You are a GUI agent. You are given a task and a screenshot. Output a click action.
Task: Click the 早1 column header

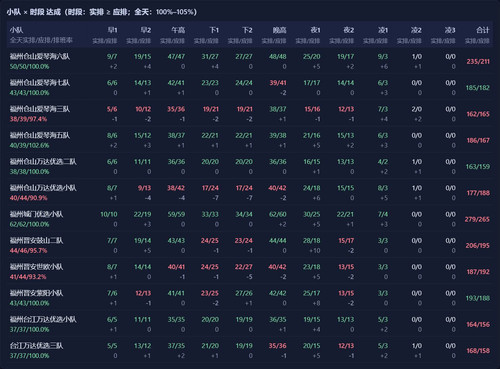112,30
